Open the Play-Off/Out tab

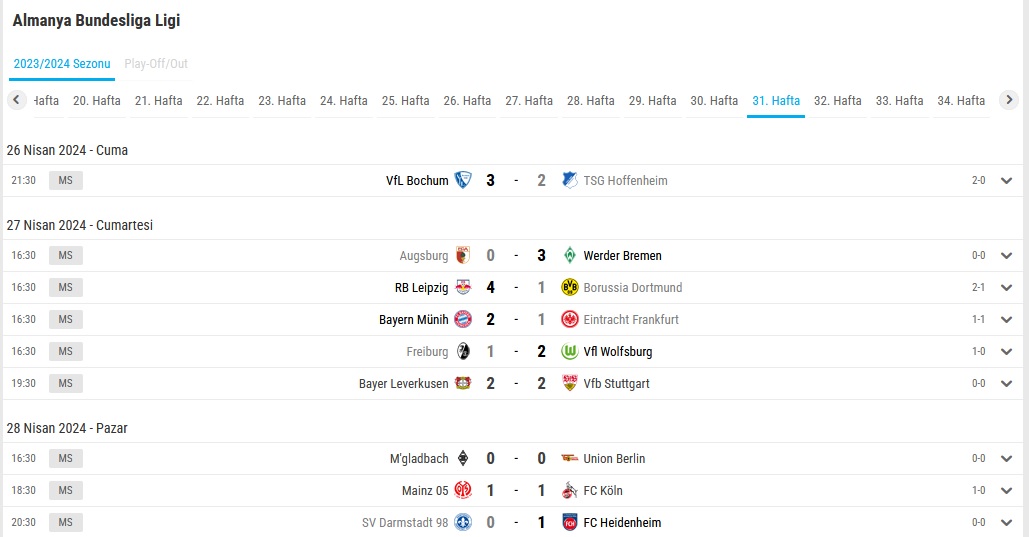(156, 64)
